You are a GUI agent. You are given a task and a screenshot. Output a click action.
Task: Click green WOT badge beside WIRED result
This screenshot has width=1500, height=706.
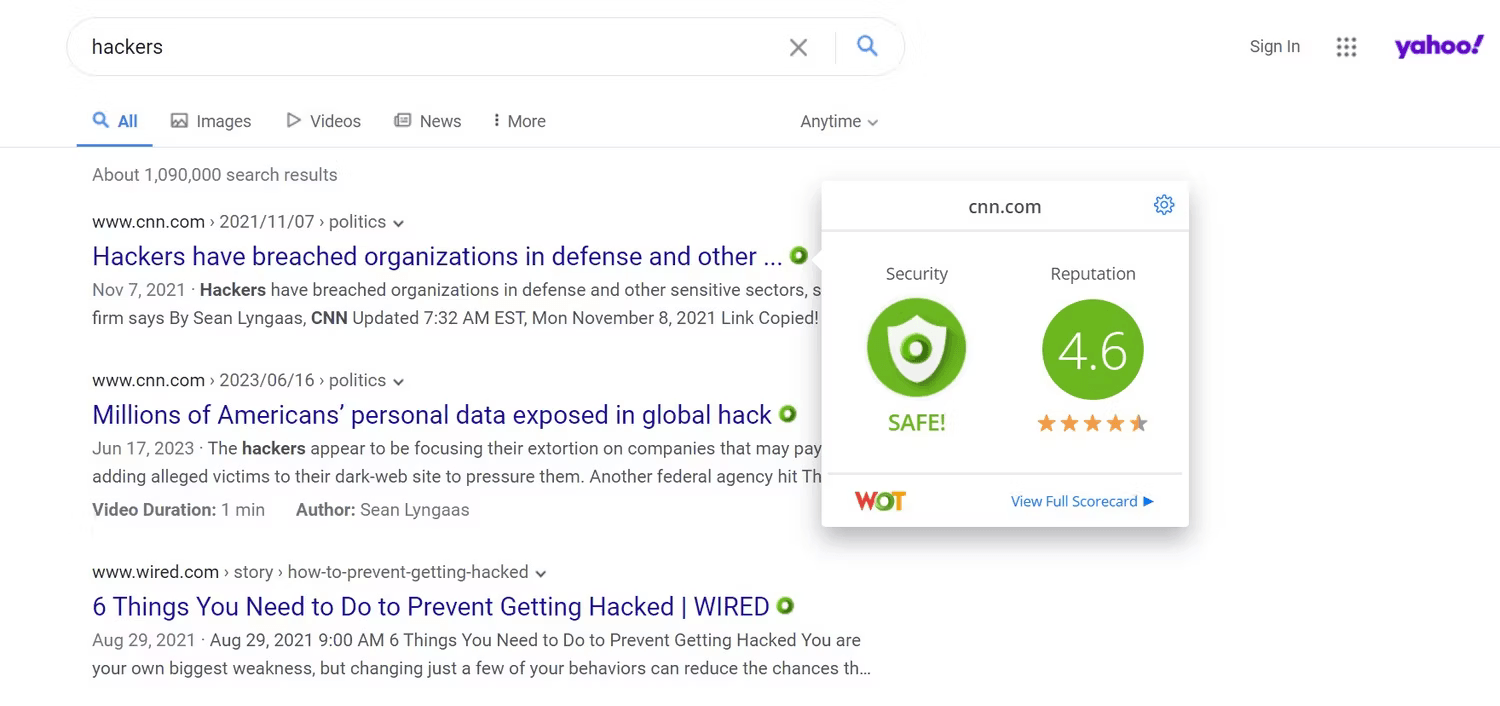click(x=785, y=605)
